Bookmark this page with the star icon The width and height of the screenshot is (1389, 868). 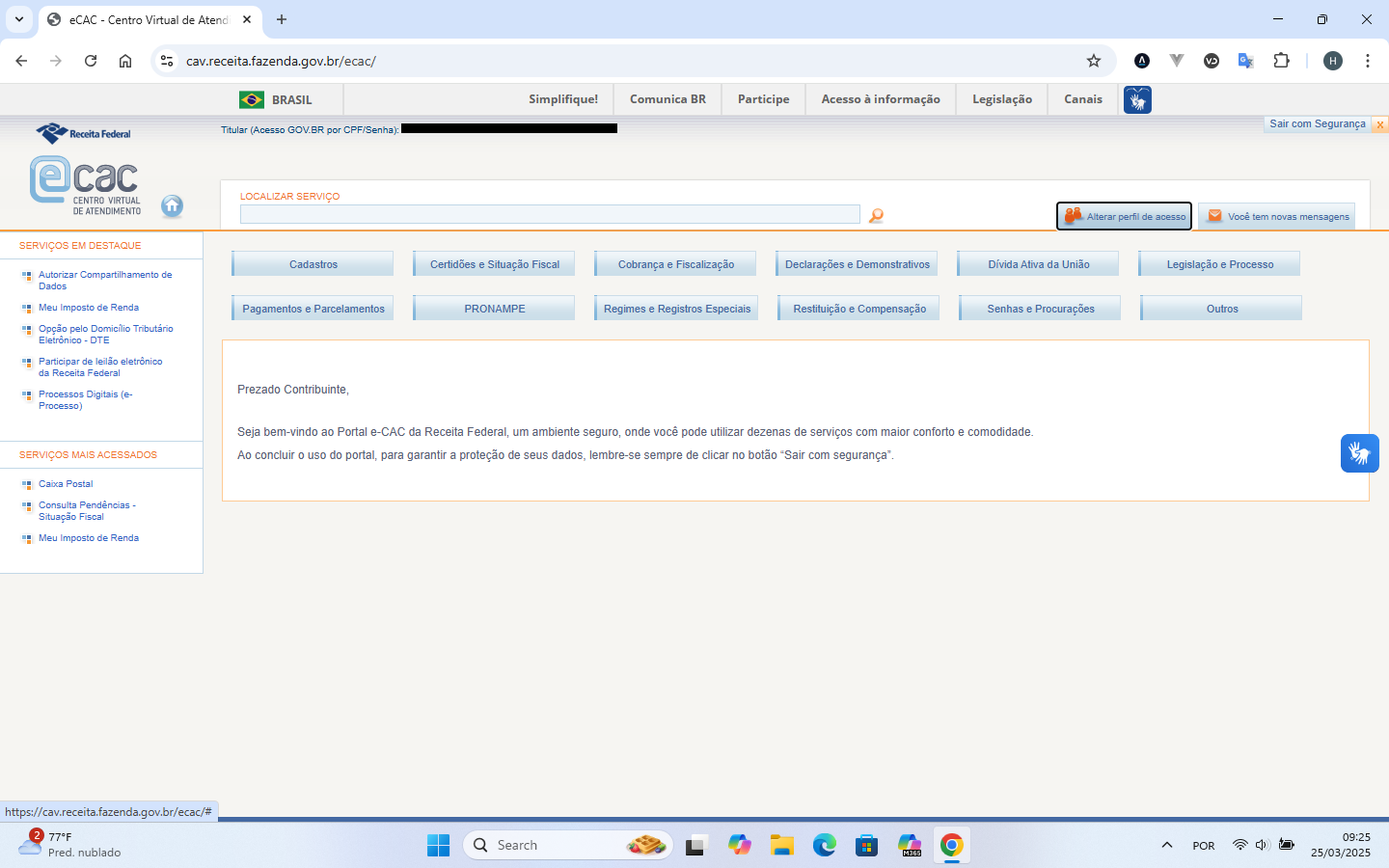coord(1093,61)
